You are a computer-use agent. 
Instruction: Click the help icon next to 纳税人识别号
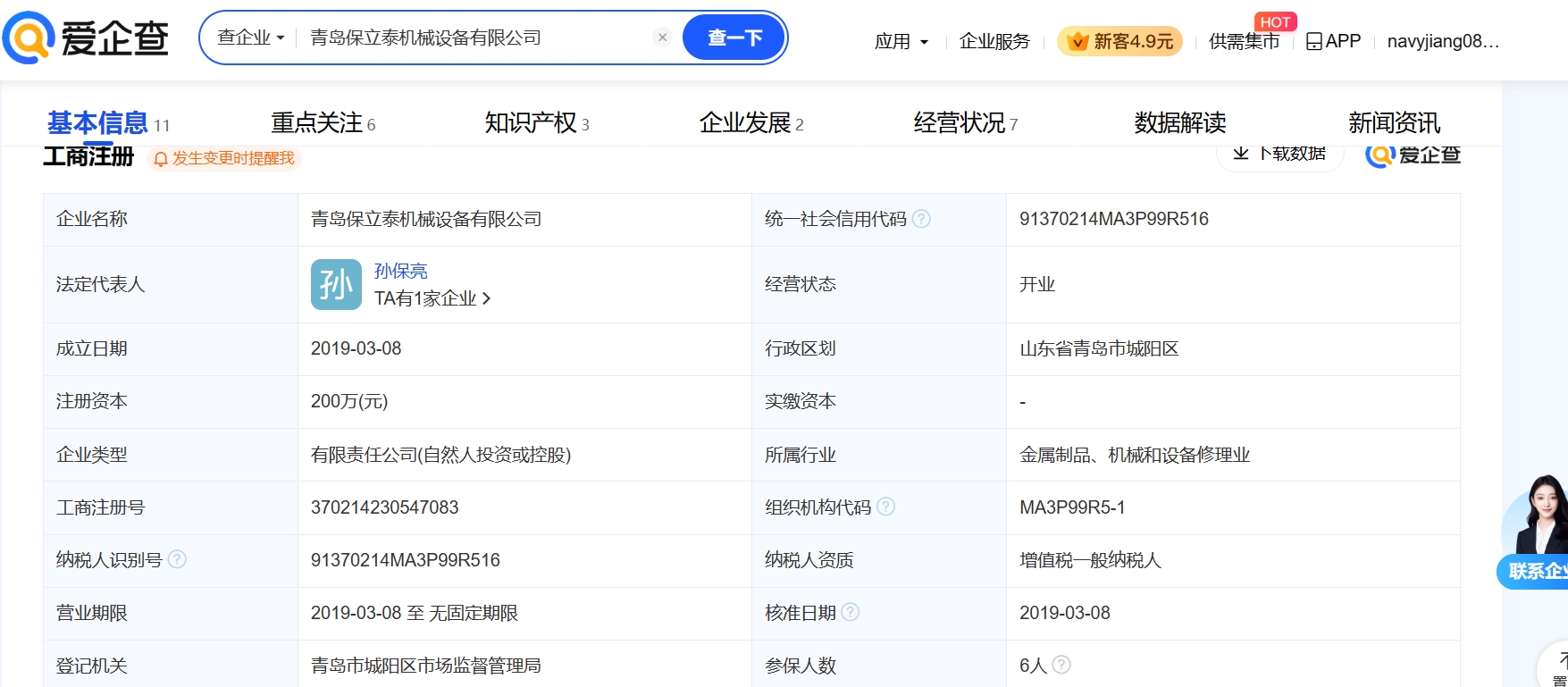coord(177,560)
